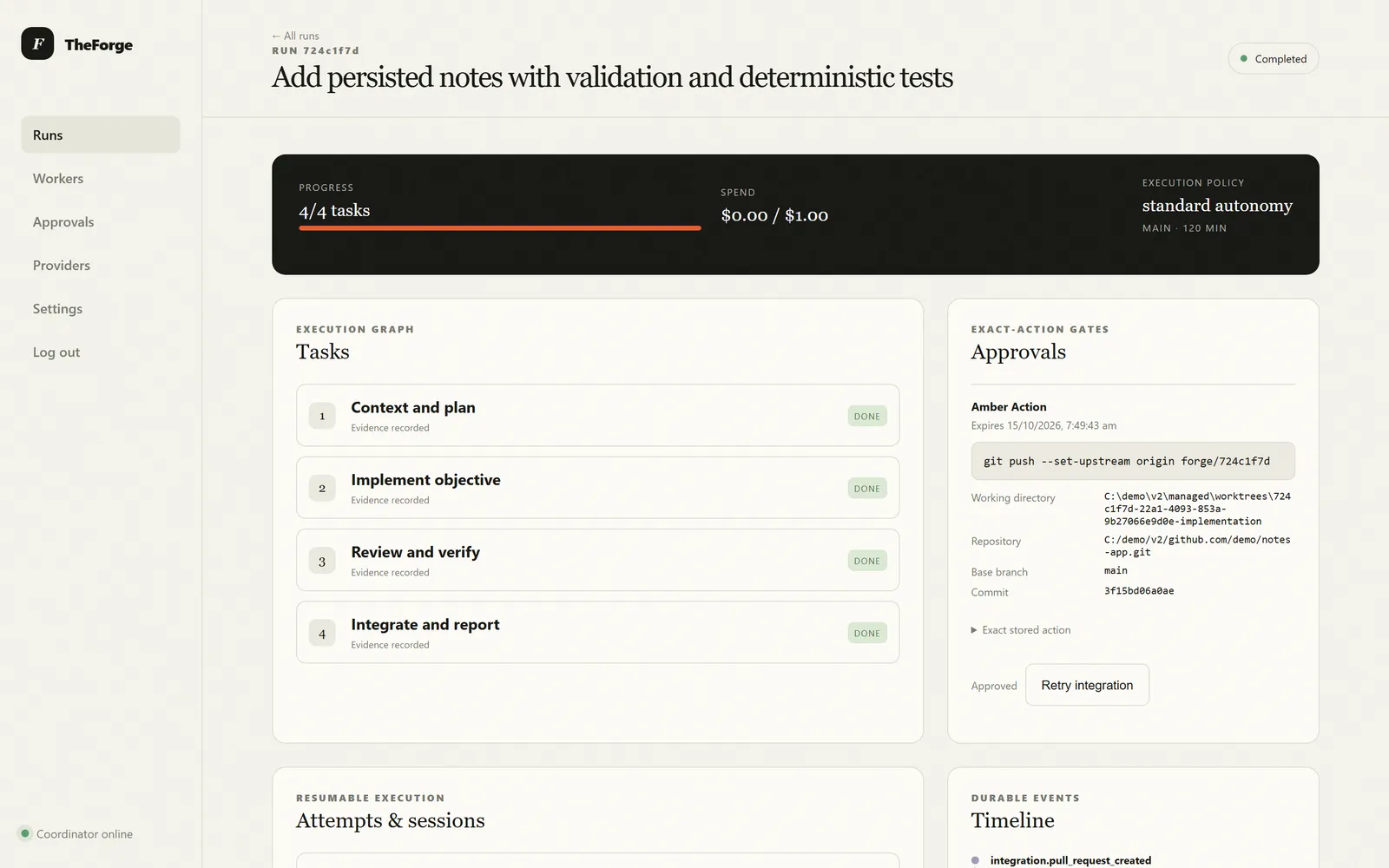Click the $0.00 / $1.00 spend value
The image size is (1389, 868).
click(x=774, y=215)
